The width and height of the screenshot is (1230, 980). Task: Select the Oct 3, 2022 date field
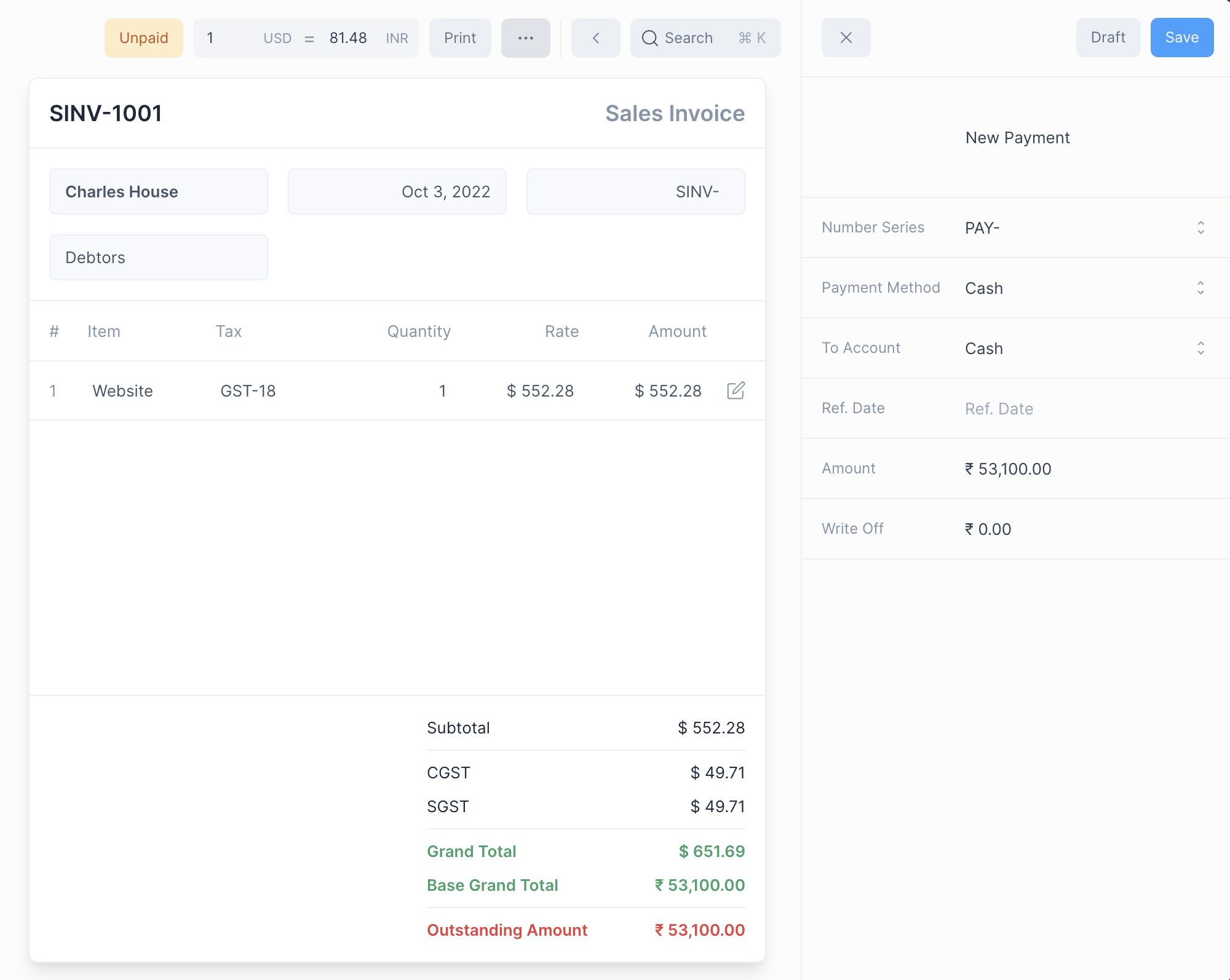pyautogui.click(x=397, y=192)
